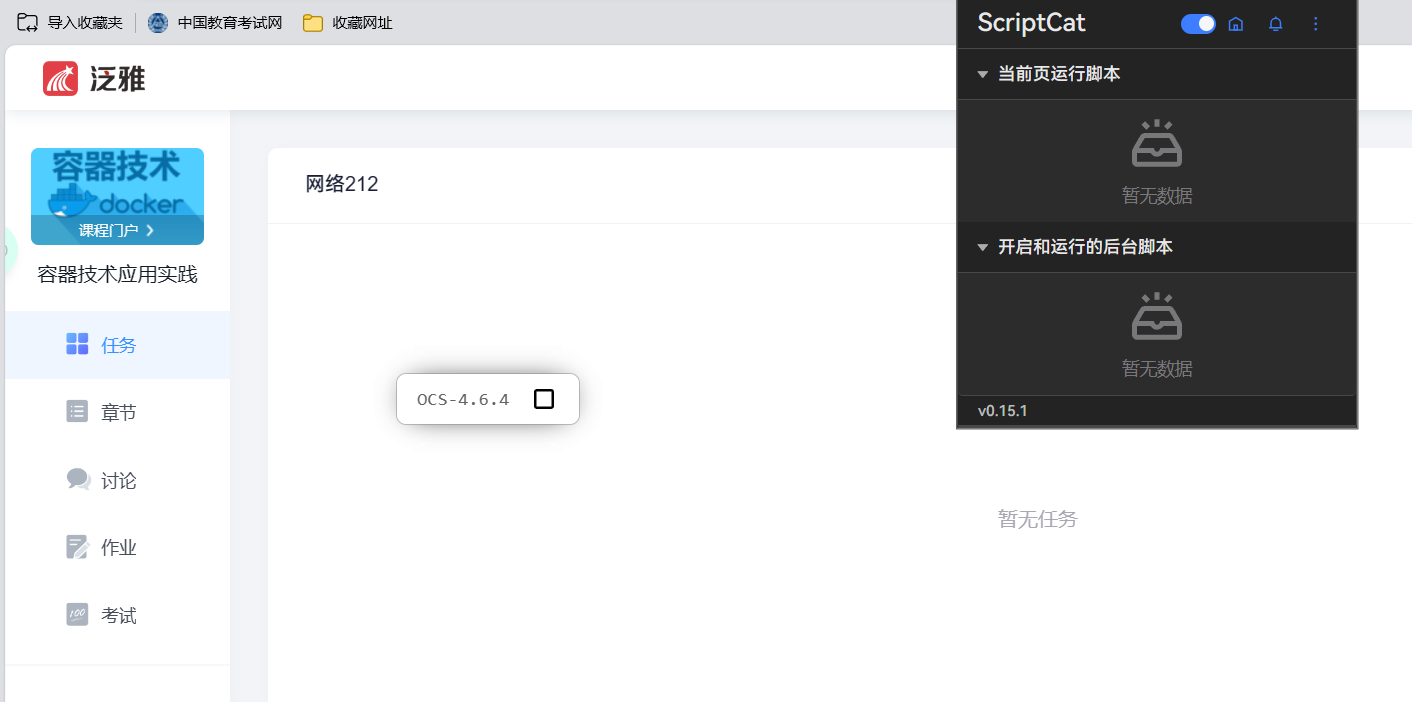Disable the ScriptCat enable switch
The width and height of the screenshot is (1412, 702).
click(1197, 23)
